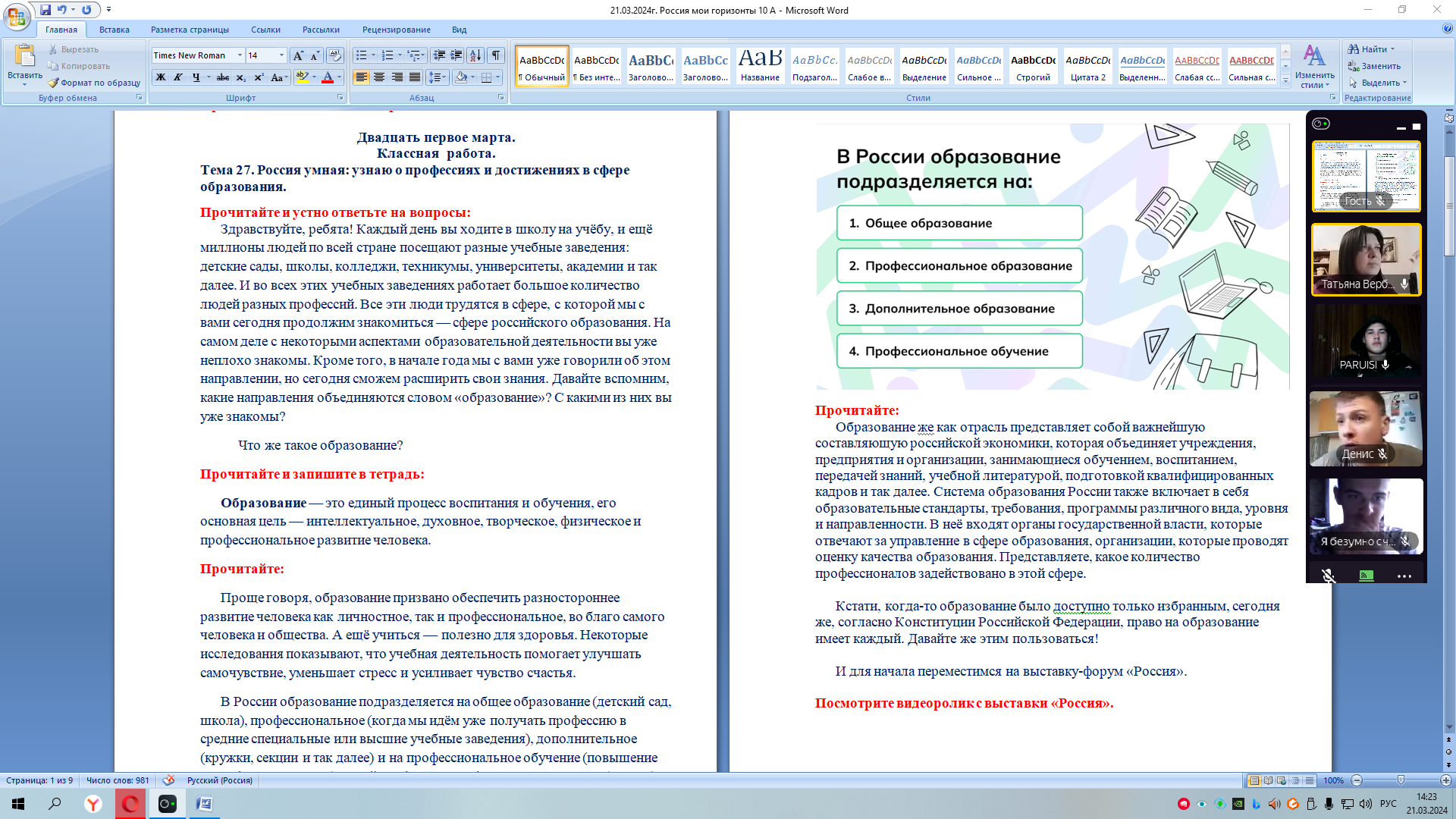The image size is (1456, 819).
Task: Toggle superscript formatting
Action: click(259, 77)
